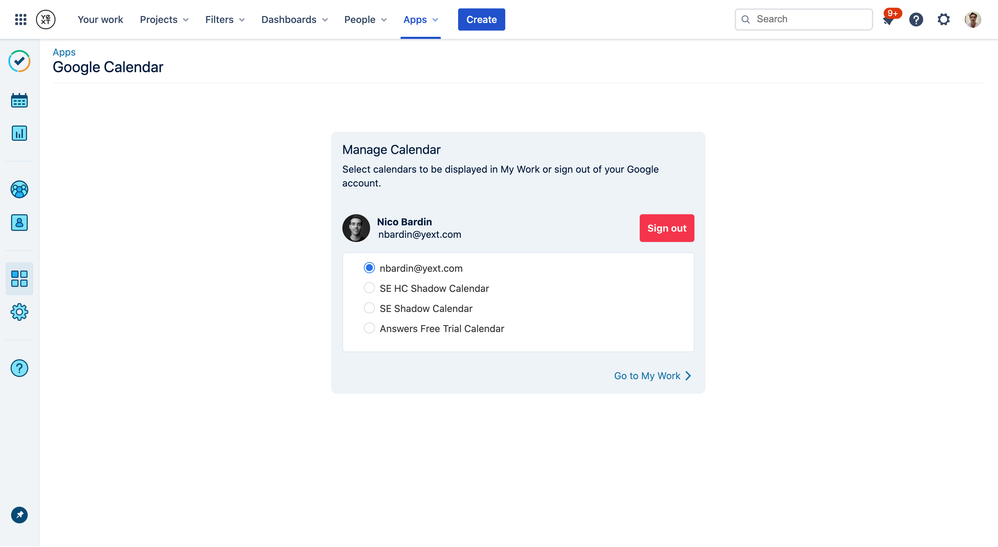Open the settings gear in top bar
The width and height of the screenshot is (998, 547).
(944, 20)
